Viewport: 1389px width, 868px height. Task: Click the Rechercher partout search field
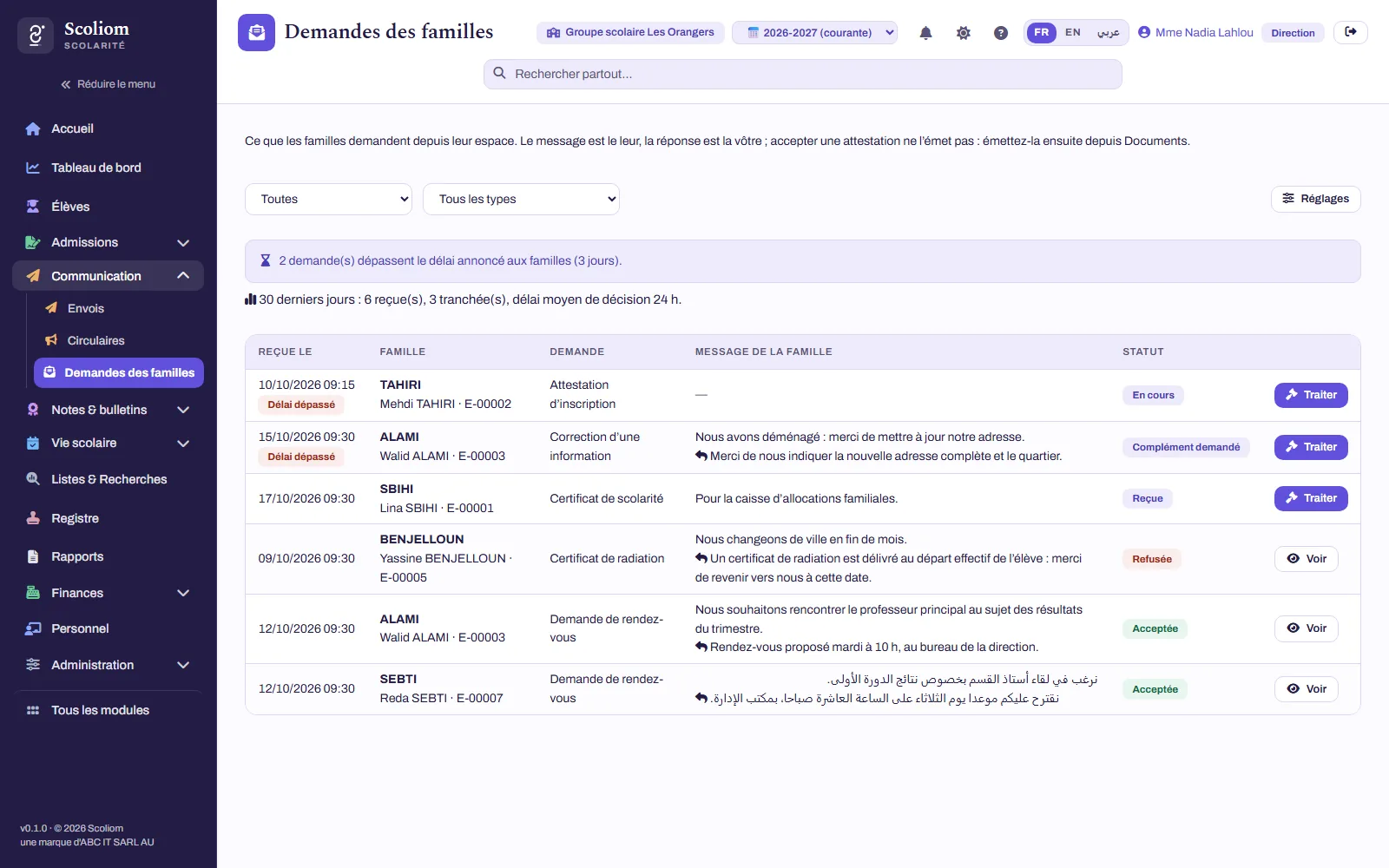click(x=803, y=74)
